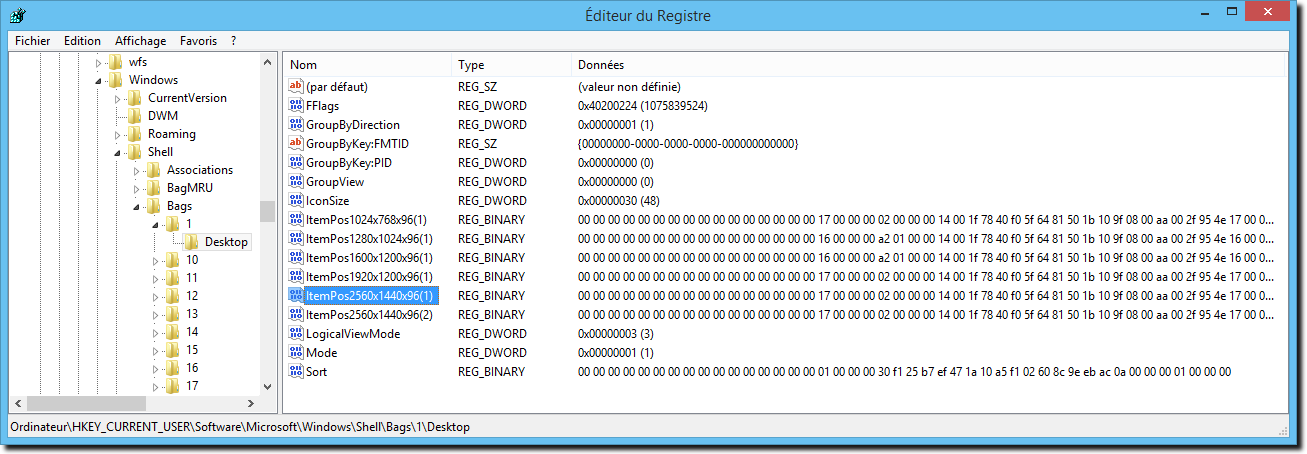Click the DWM folder icon
Viewport: 1307px width, 454px height.
(135, 116)
